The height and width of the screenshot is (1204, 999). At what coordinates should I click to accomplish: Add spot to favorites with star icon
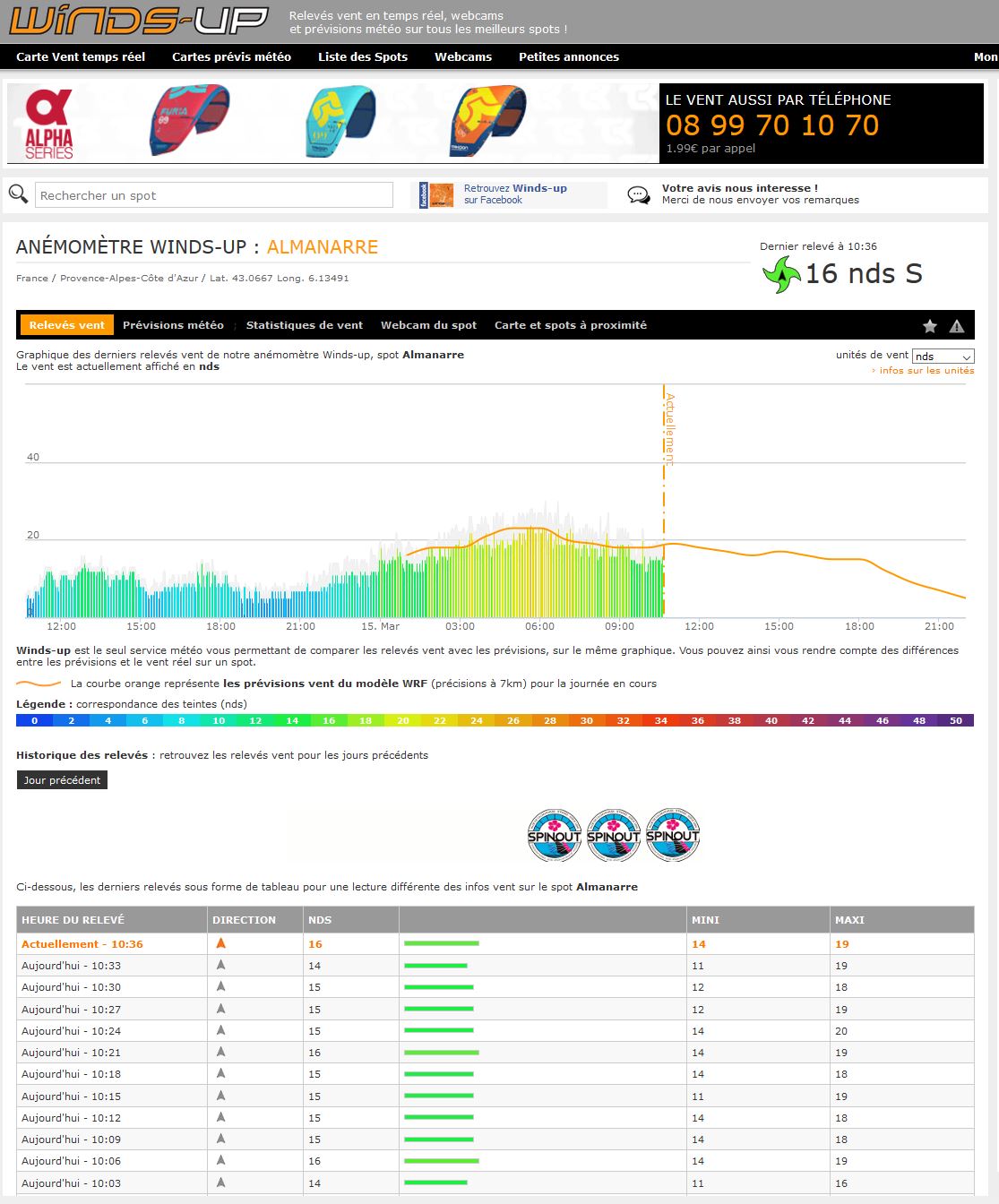pyautogui.click(x=930, y=326)
